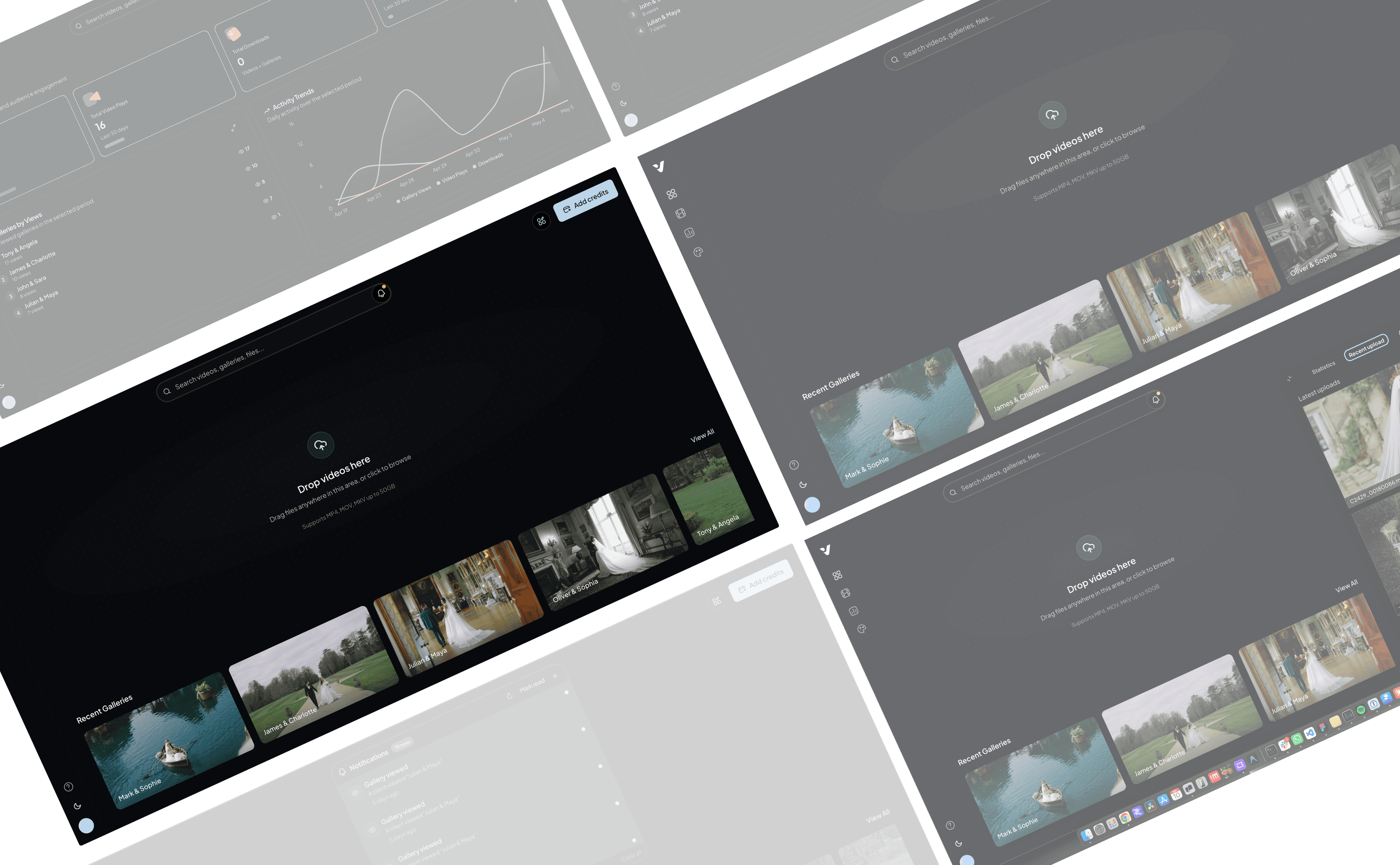The height and width of the screenshot is (865, 1400).
Task: Click the 19 new badge beside Notifications
Action: coord(402,744)
